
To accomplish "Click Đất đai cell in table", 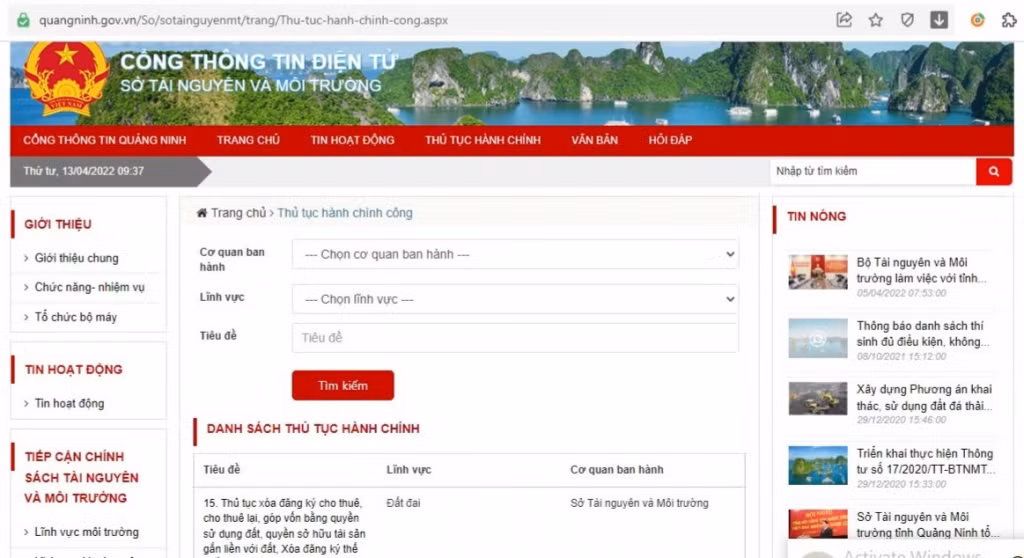I will [x=403, y=503].
